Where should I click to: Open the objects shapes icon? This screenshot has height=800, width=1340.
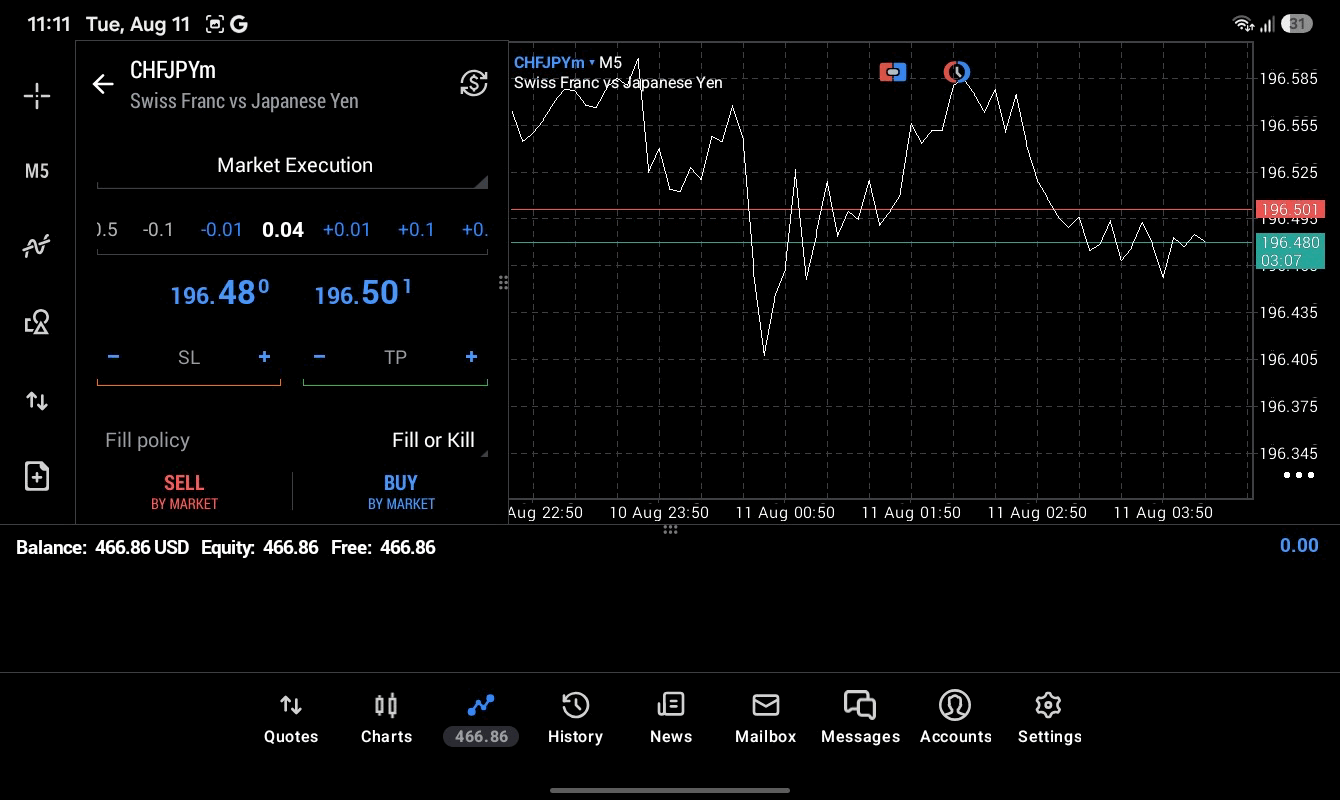(x=37, y=322)
